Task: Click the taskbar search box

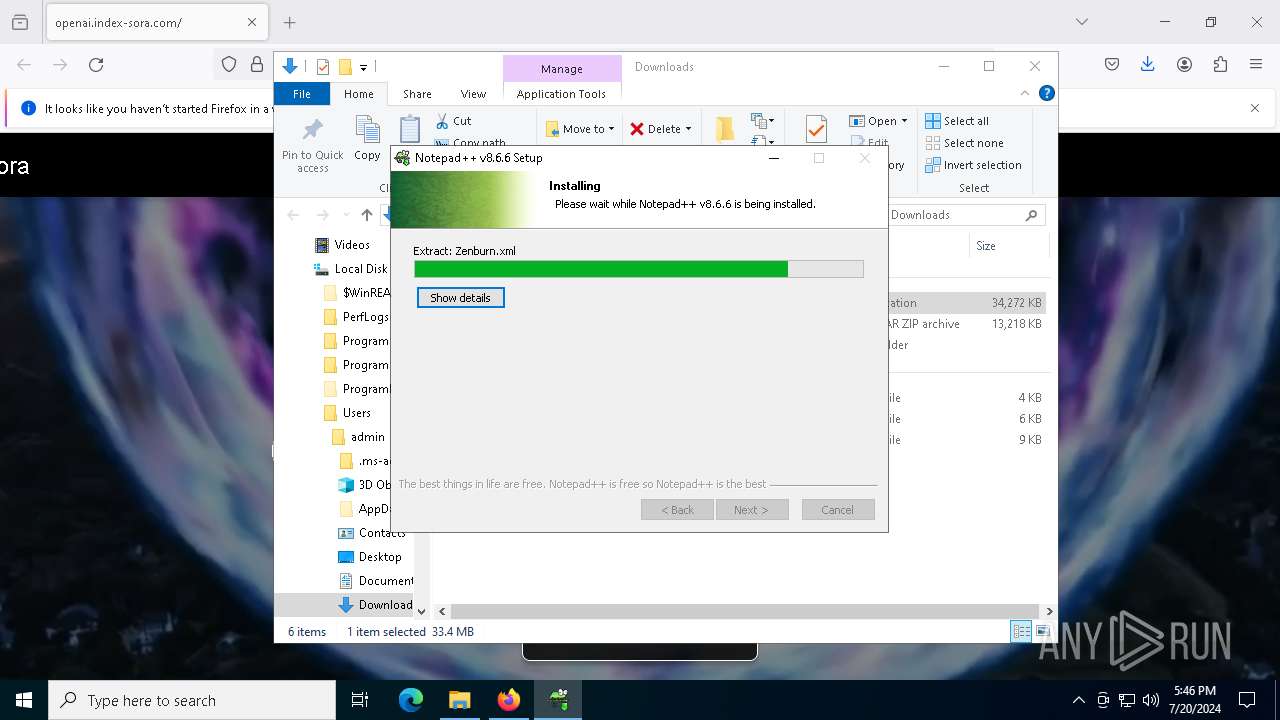Action: coord(192,700)
